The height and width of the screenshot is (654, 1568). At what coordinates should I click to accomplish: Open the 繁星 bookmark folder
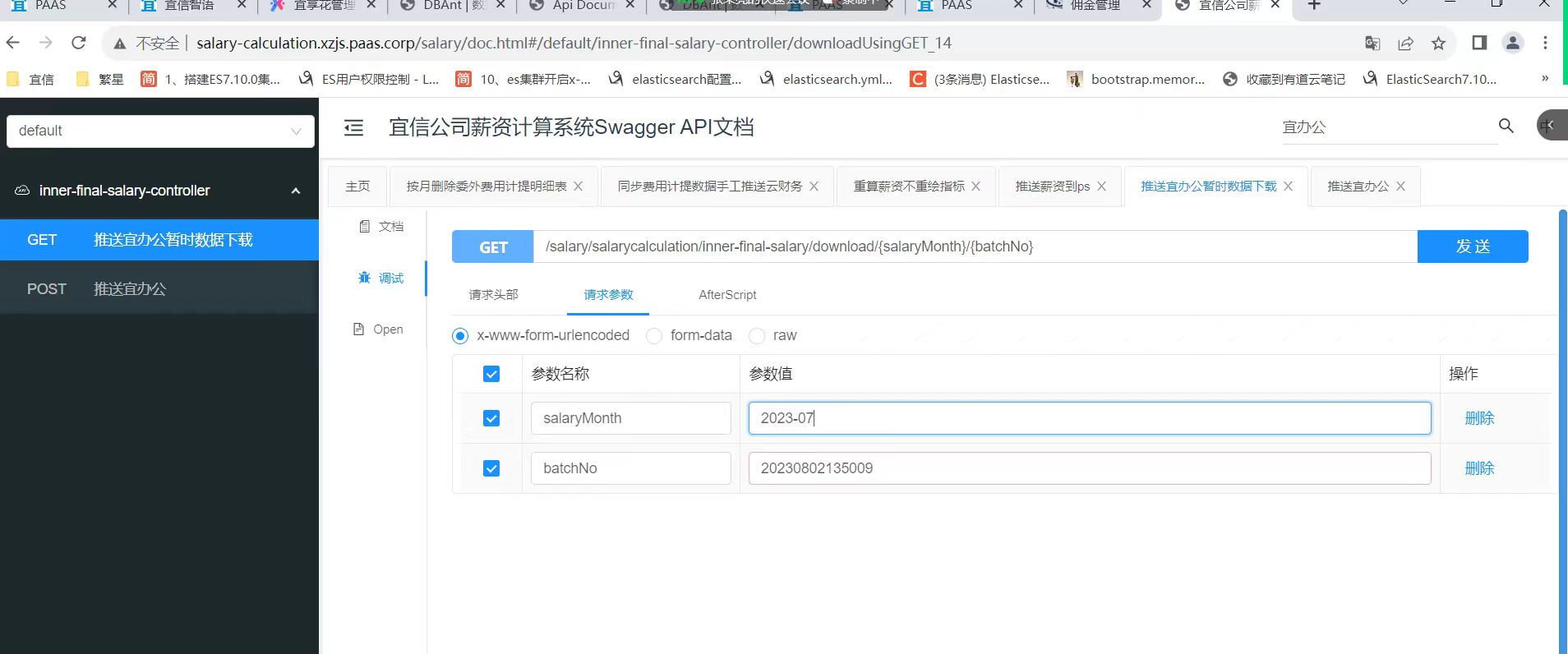click(x=100, y=79)
